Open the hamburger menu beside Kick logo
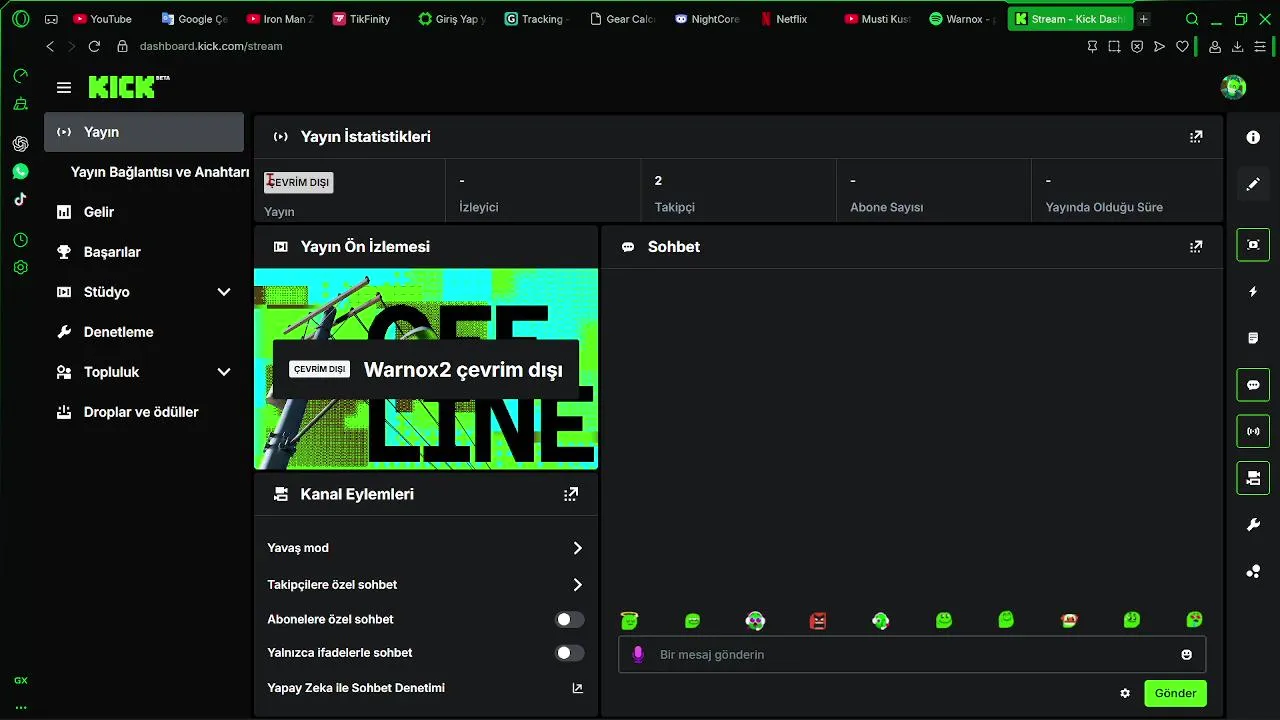This screenshot has height=720, width=1280. [64, 88]
